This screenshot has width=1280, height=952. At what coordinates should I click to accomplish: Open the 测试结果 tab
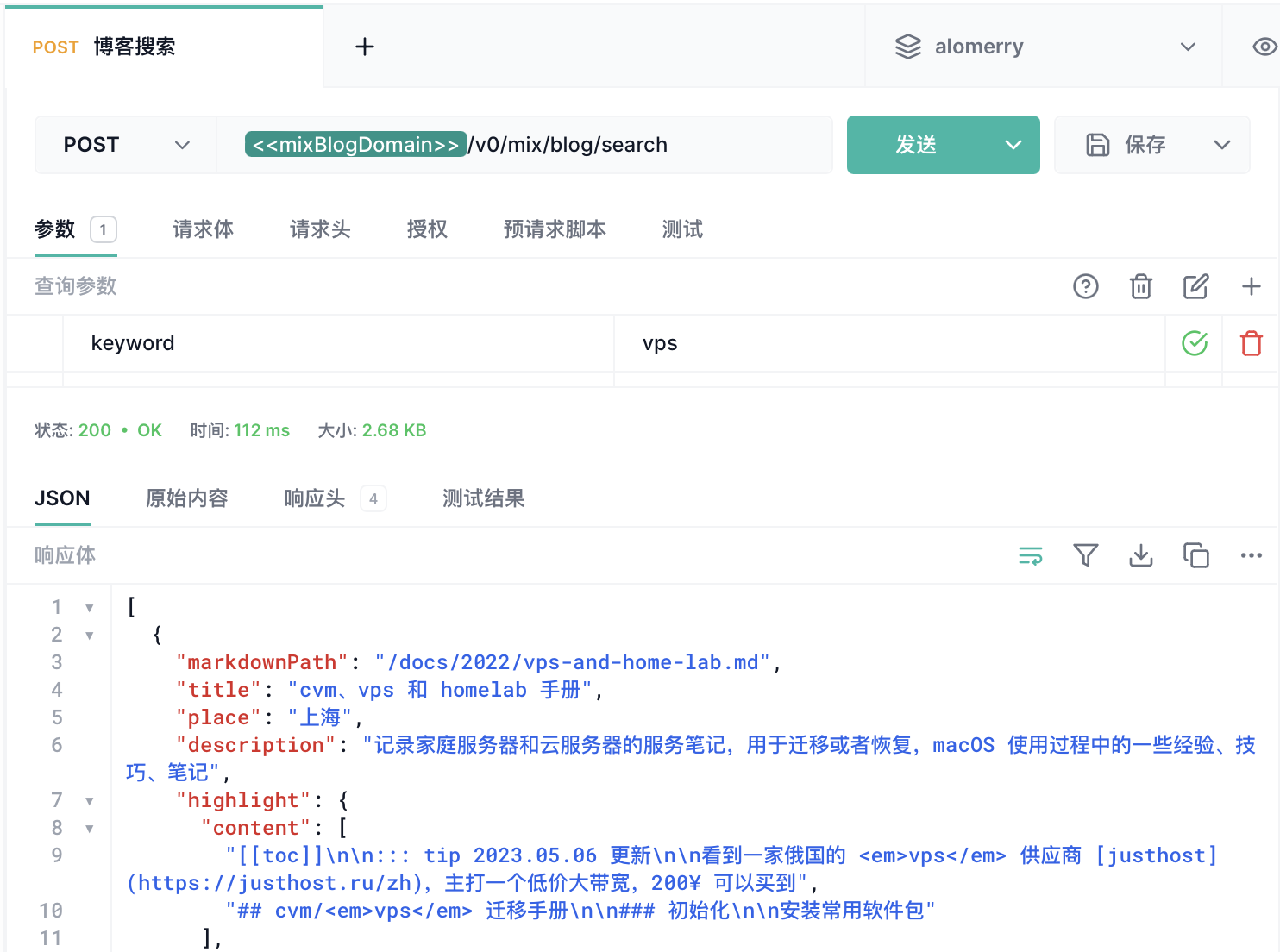click(484, 498)
